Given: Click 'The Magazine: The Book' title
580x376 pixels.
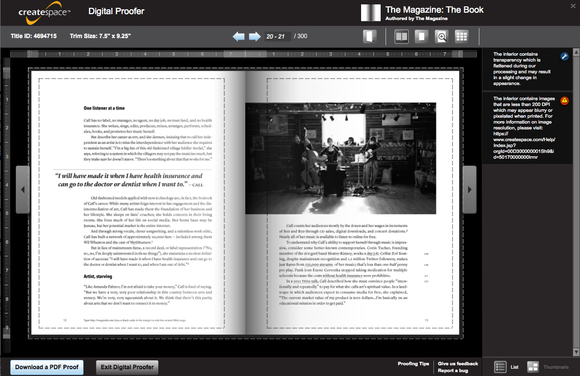Looking at the screenshot, I should pyautogui.click(x=434, y=10).
